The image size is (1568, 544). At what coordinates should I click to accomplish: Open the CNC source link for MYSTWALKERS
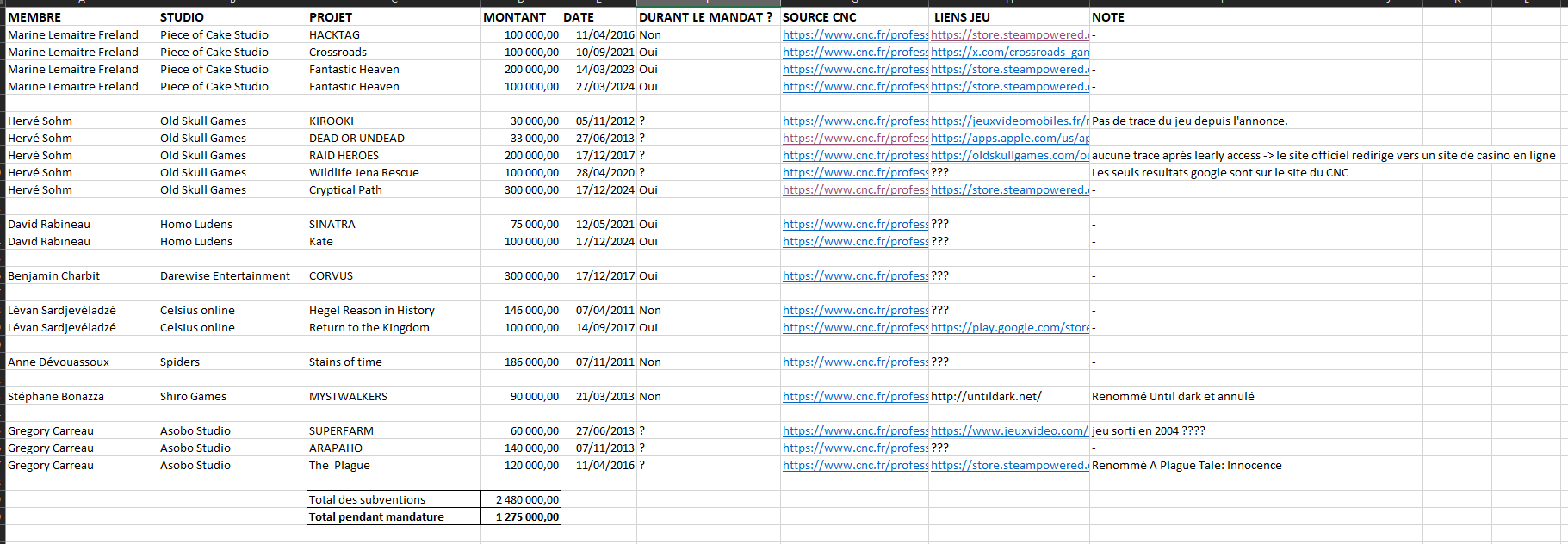(x=855, y=396)
